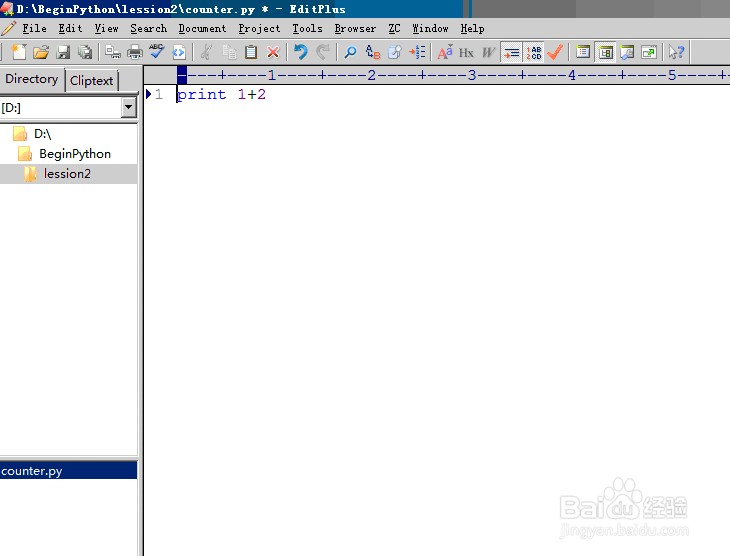
Task: Click the context Help pointer icon
Action: [x=676, y=52]
